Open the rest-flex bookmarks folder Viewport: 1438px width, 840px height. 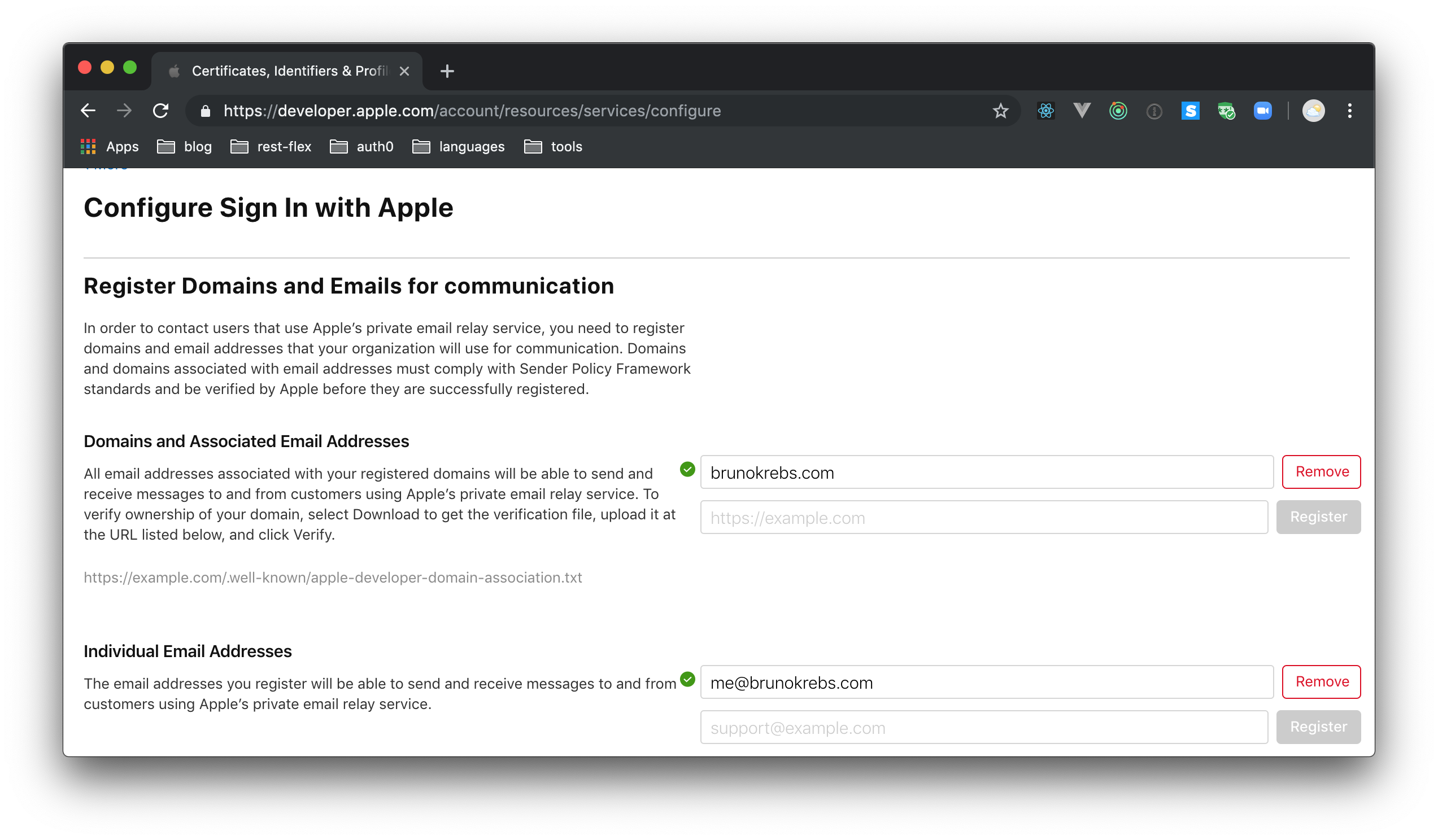pos(271,147)
